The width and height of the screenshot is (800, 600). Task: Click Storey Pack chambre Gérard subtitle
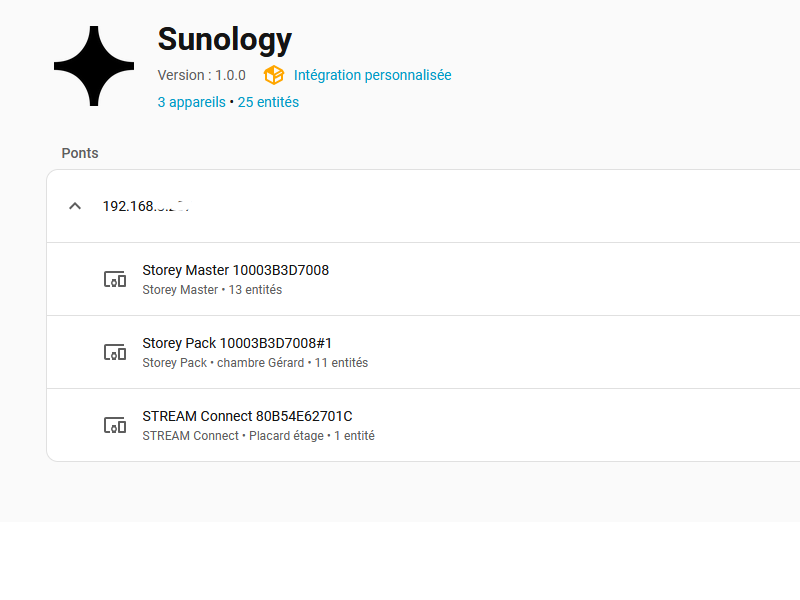[255, 363]
